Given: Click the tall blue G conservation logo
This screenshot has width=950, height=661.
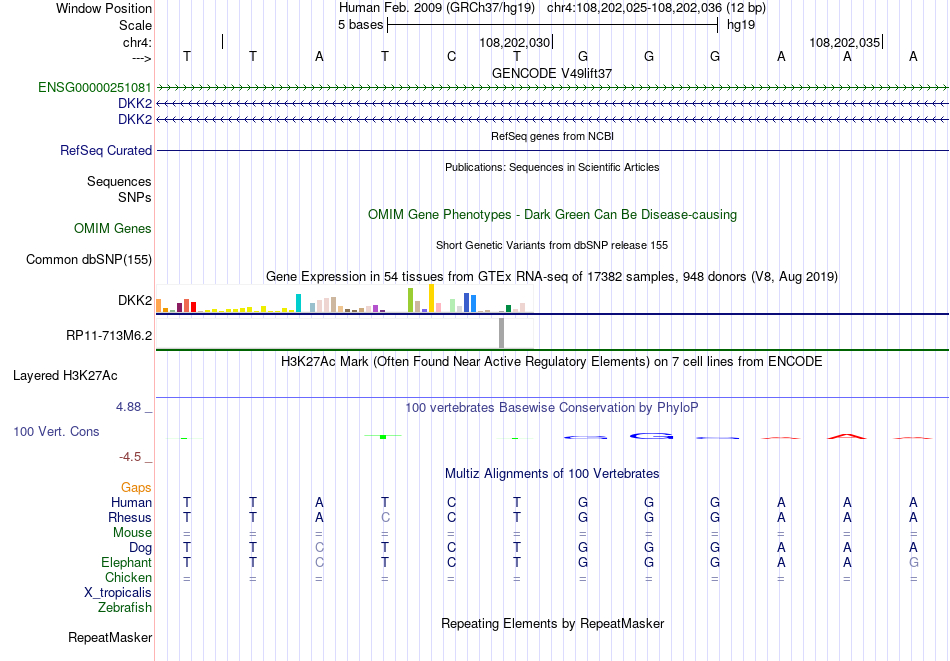Looking at the screenshot, I should point(651,436).
